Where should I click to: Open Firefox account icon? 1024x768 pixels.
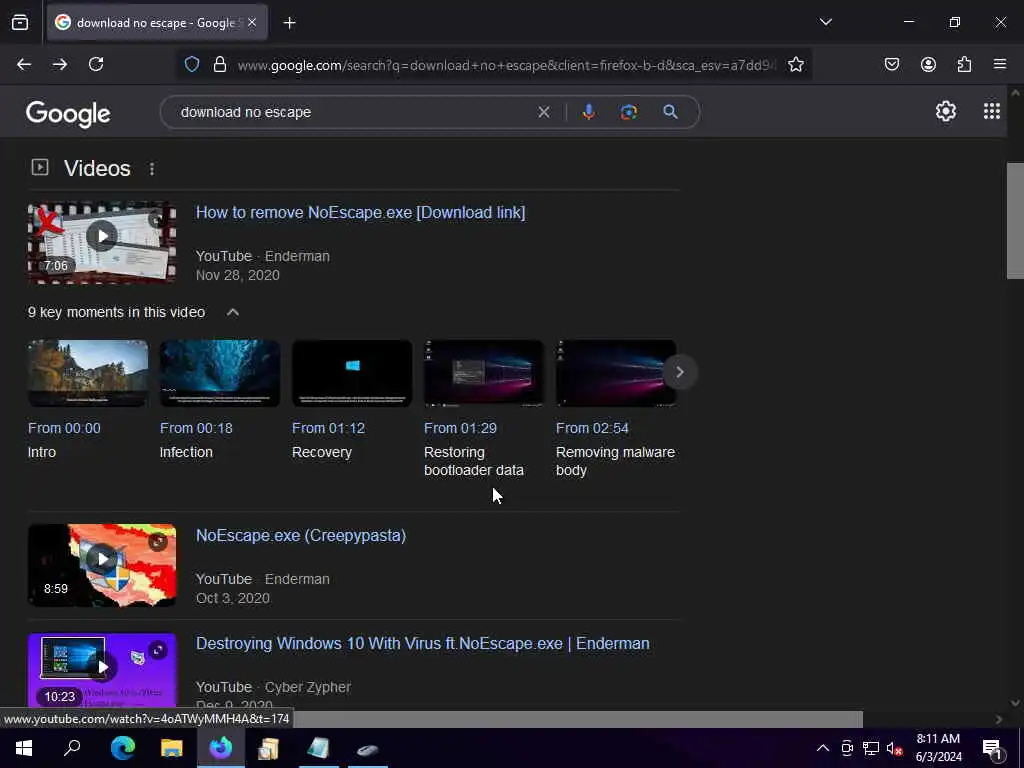pos(928,64)
